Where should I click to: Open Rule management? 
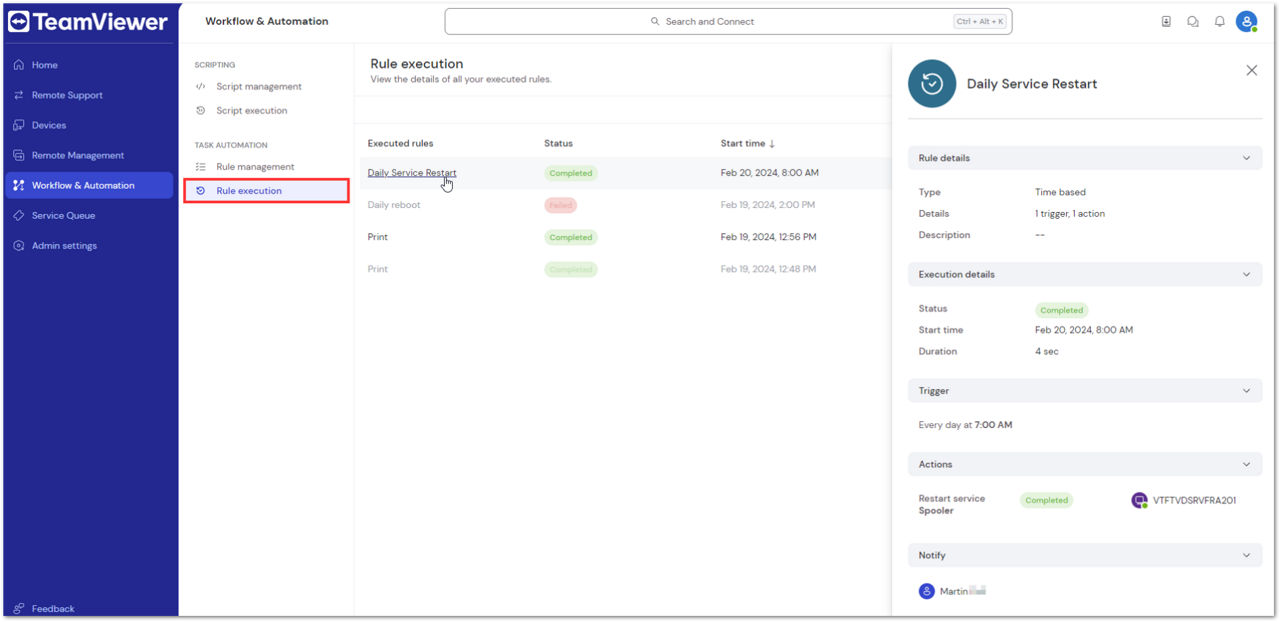pos(255,166)
